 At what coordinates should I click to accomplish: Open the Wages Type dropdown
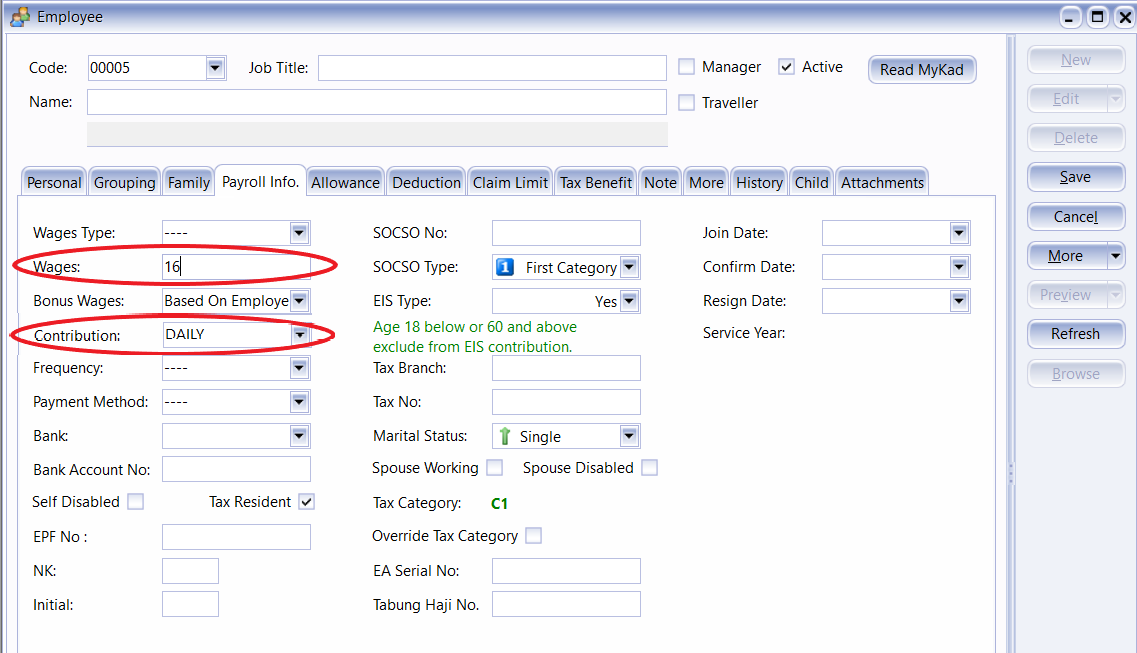[299, 233]
